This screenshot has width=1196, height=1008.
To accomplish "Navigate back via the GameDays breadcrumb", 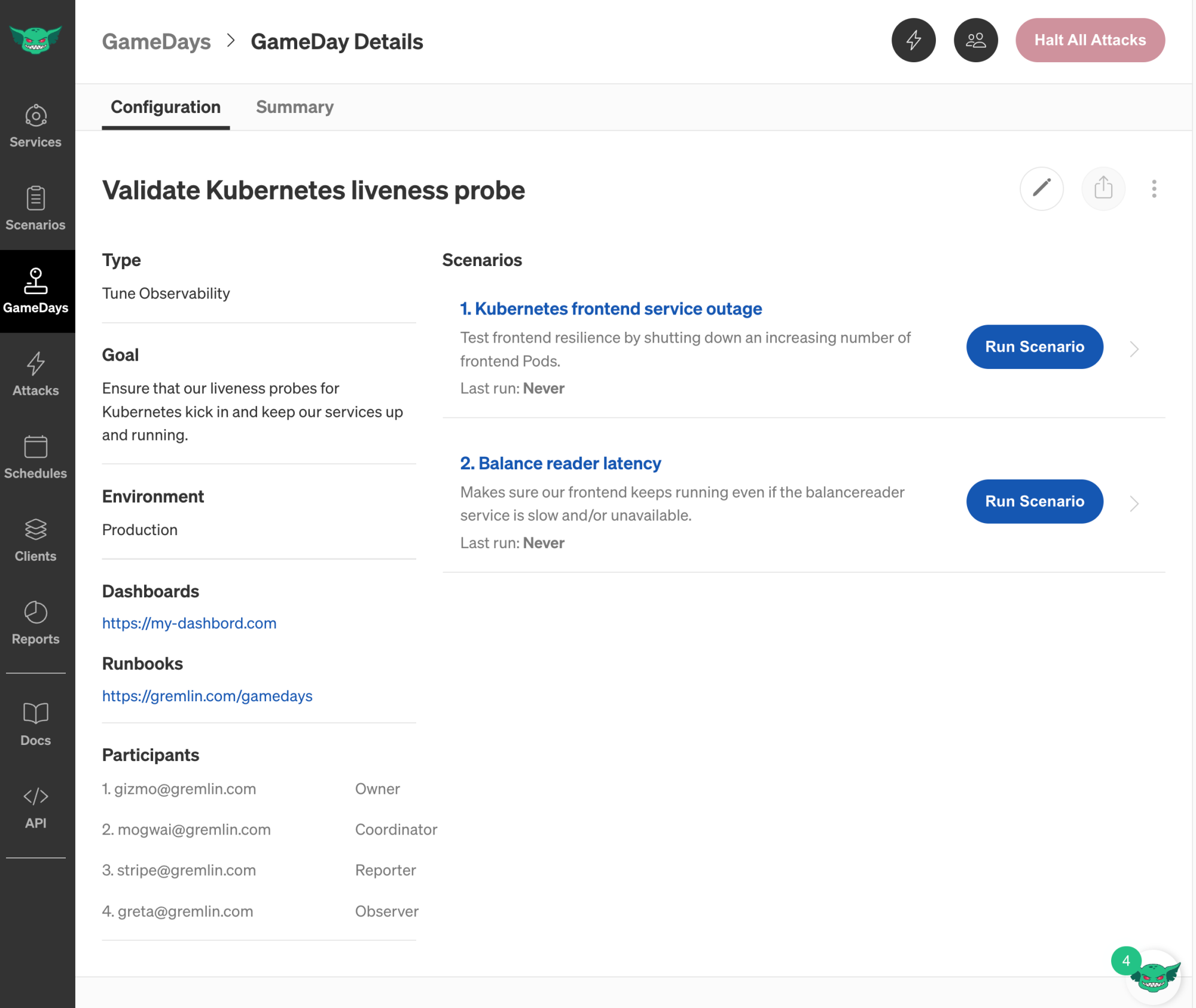I will pyautogui.click(x=156, y=41).
